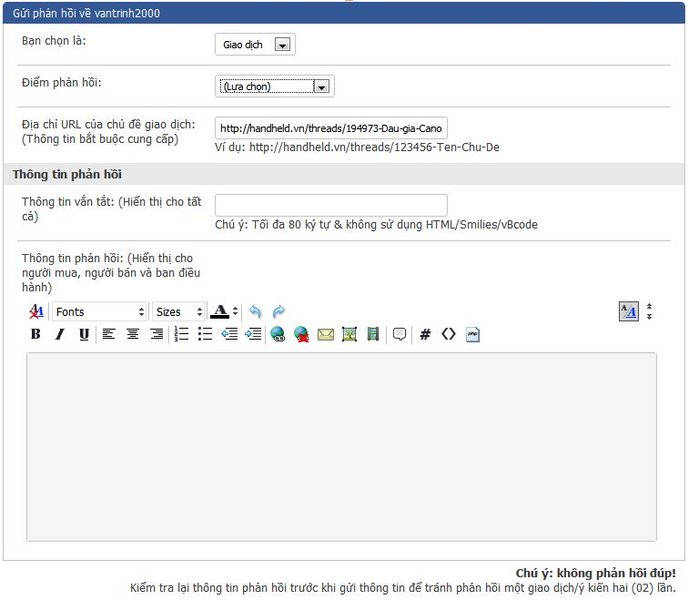The image size is (688, 600).
Task: Toggle bold formatting in the editor
Action: click(x=36, y=334)
